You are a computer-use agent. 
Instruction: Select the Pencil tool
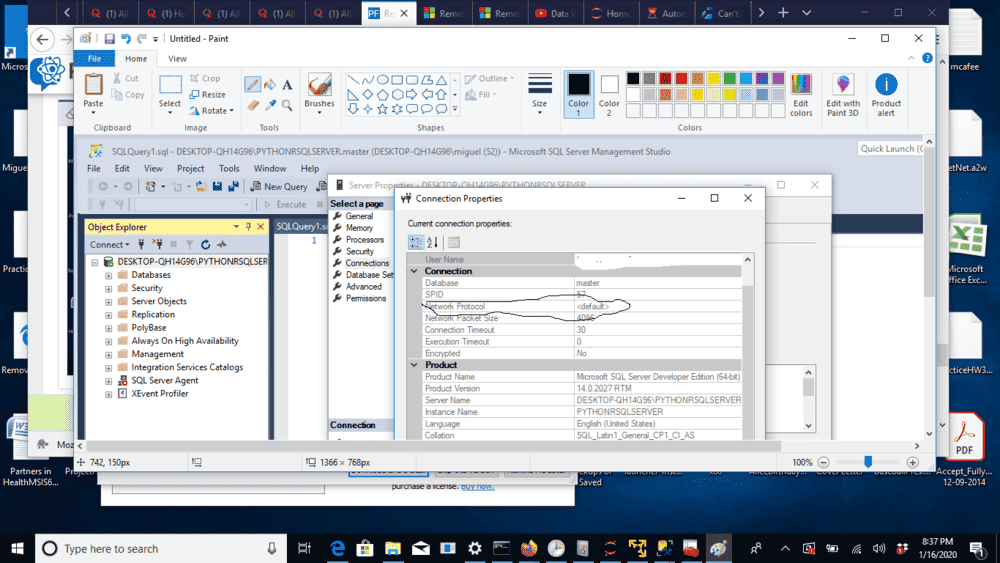pos(253,85)
